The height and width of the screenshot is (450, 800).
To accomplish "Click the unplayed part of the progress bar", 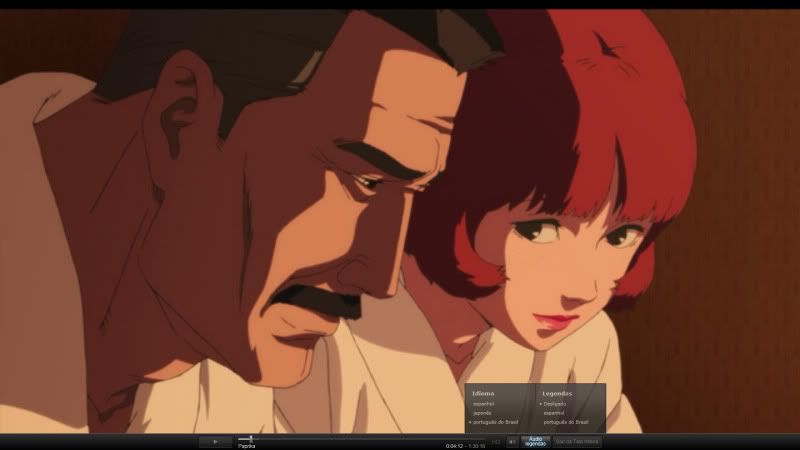I will tap(350, 438).
